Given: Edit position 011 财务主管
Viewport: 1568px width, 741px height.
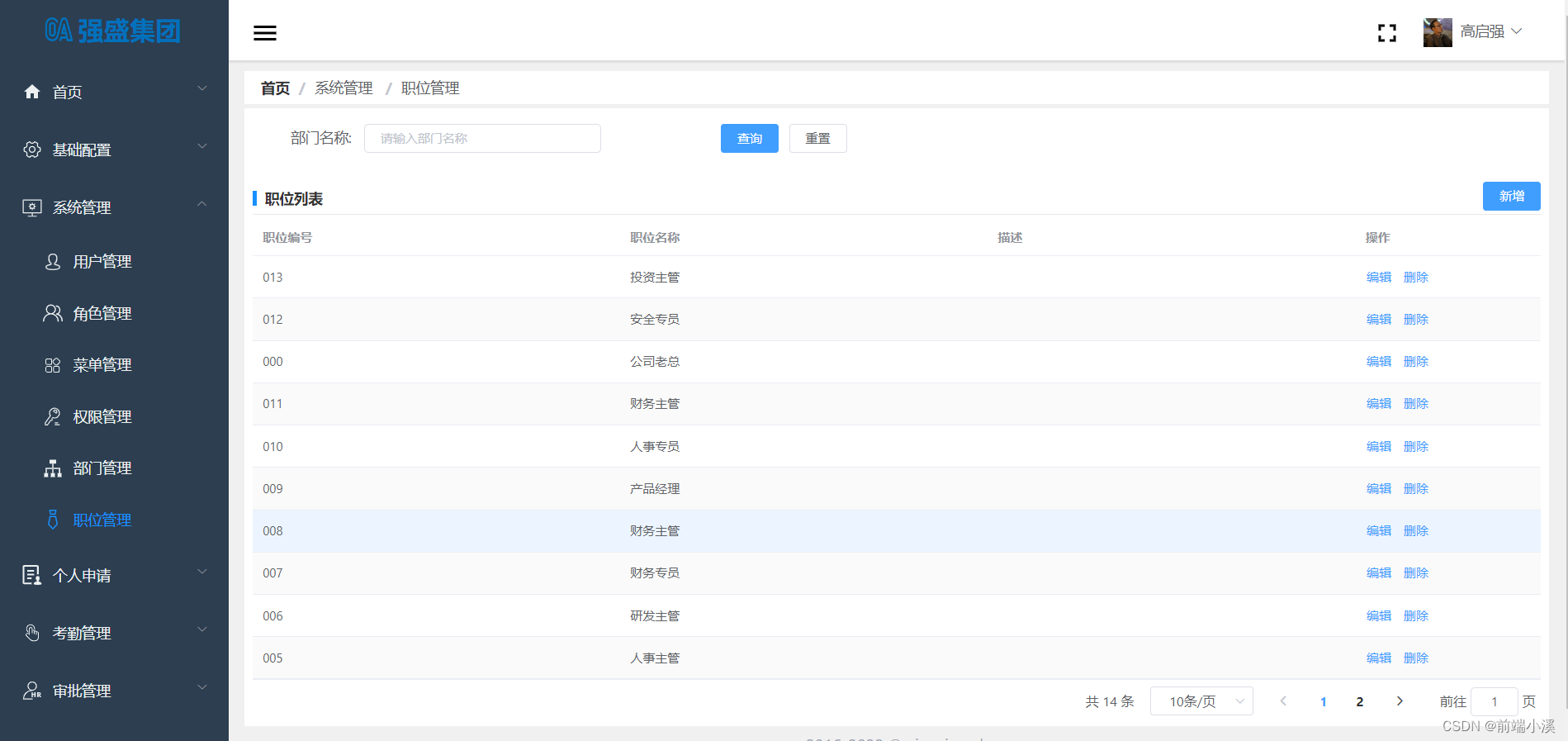Looking at the screenshot, I should coord(1379,404).
